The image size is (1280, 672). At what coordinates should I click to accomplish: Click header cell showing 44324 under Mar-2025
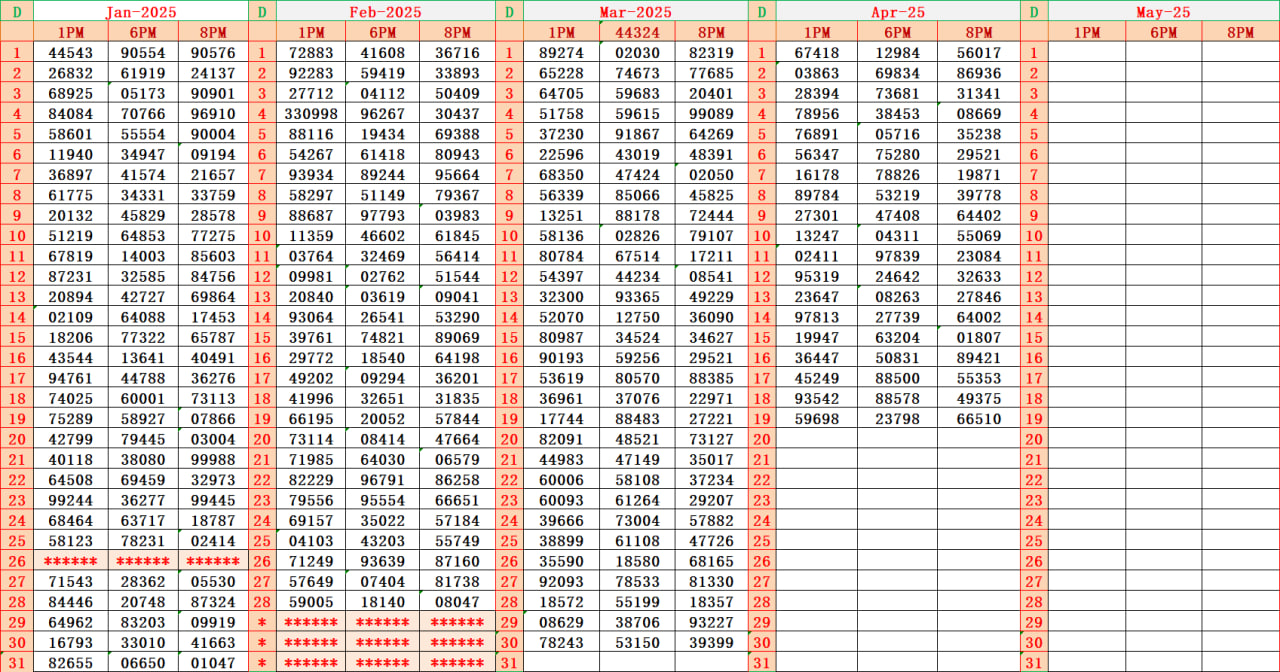point(637,32)
